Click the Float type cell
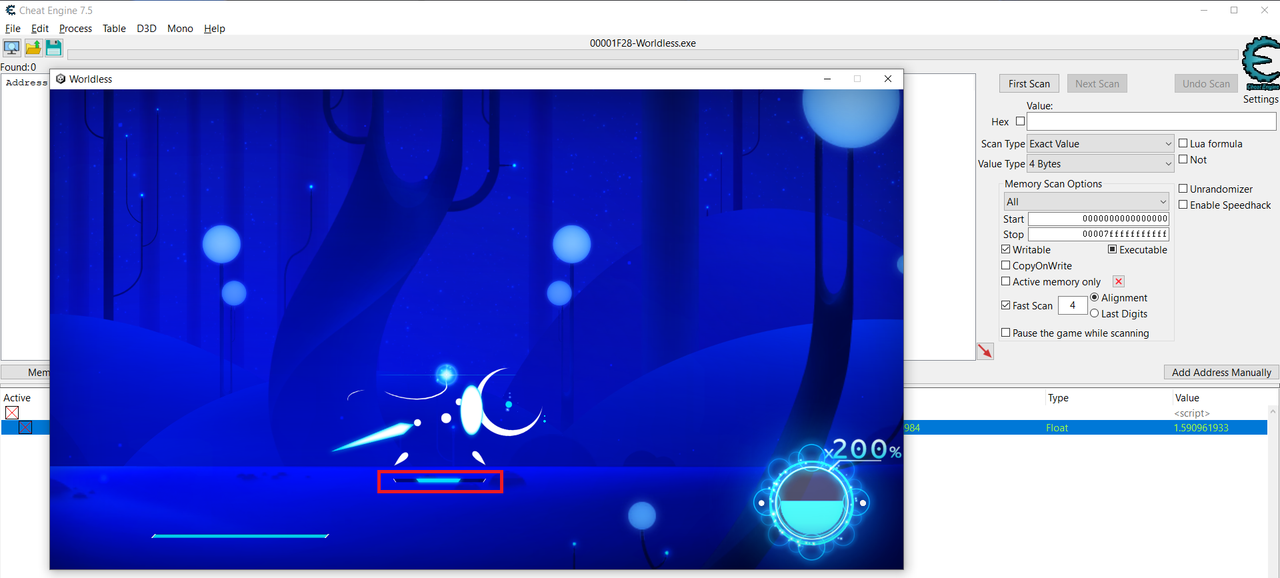Viewport: 1280px width, 578px height. (x=1057, y=428)
